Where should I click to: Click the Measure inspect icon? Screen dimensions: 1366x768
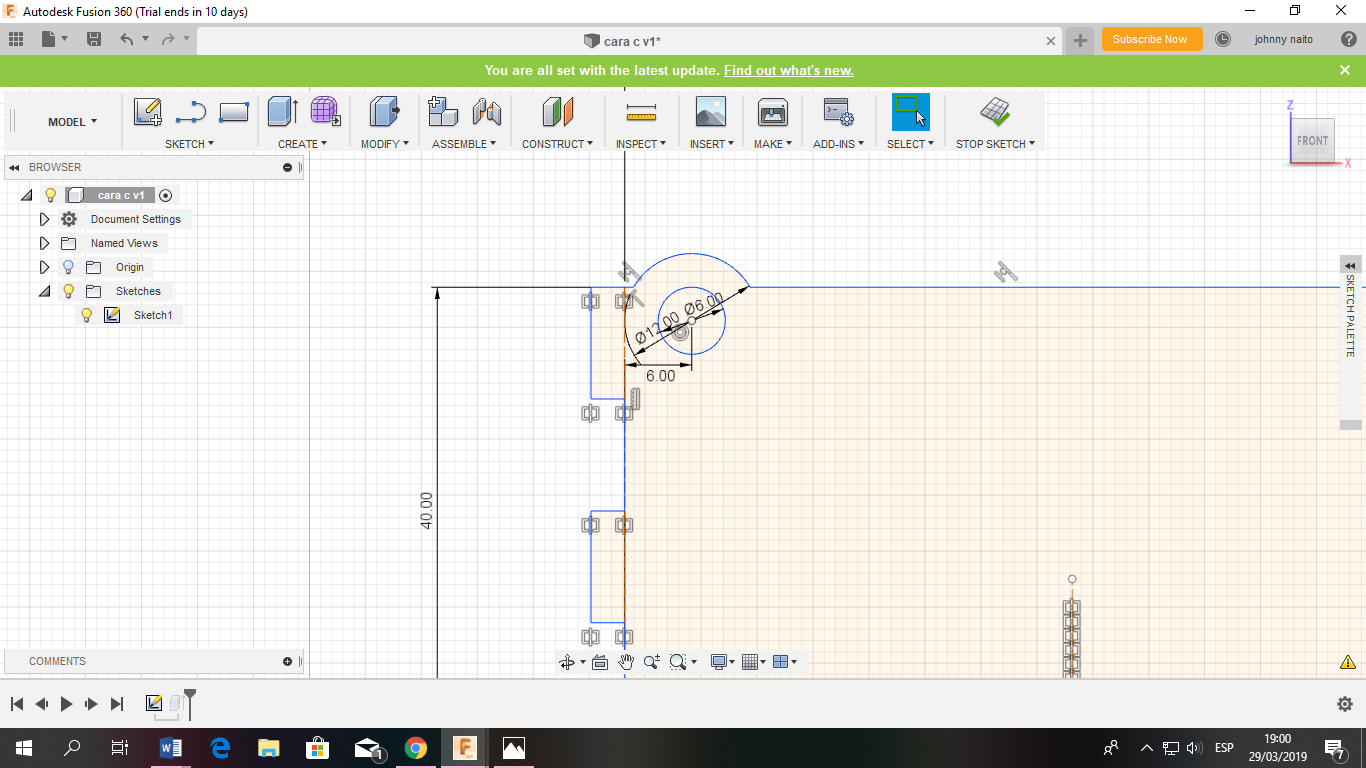pos(641,111)
